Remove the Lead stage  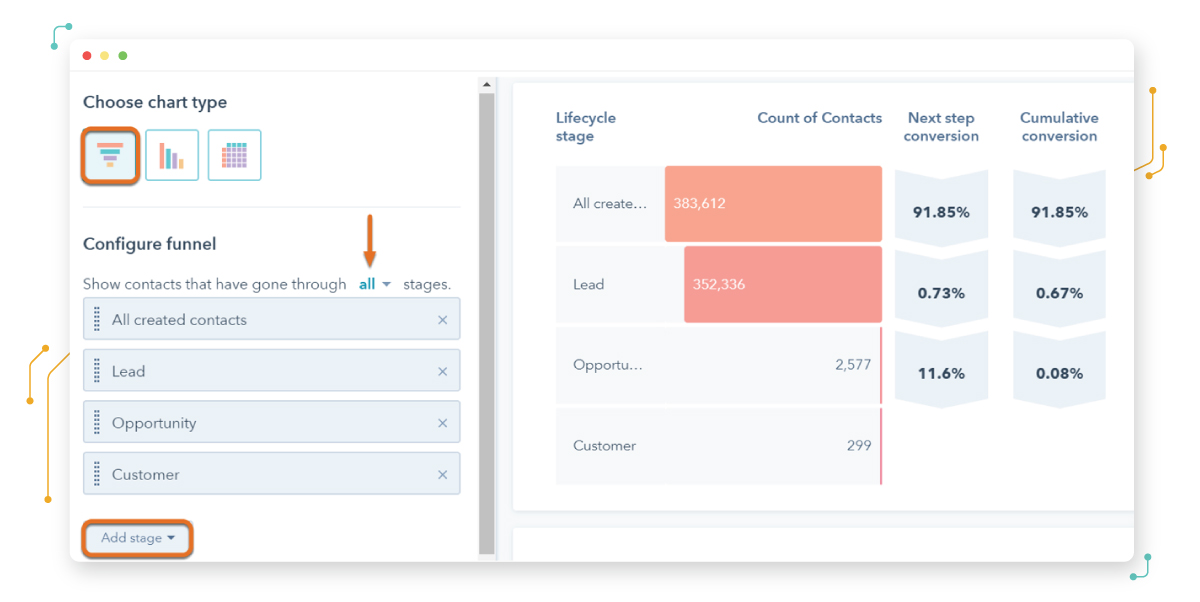(442, 372)
